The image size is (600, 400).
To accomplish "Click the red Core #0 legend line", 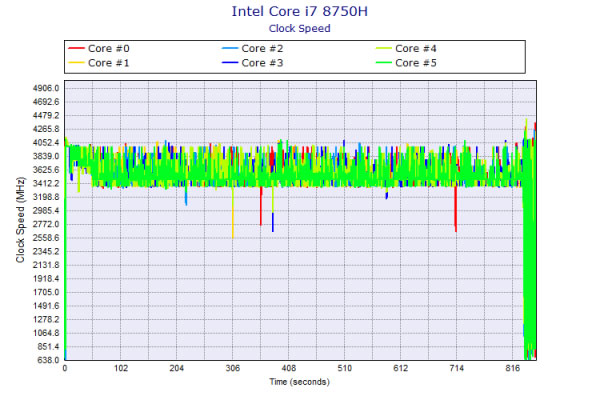I will [x=76, y=48].
